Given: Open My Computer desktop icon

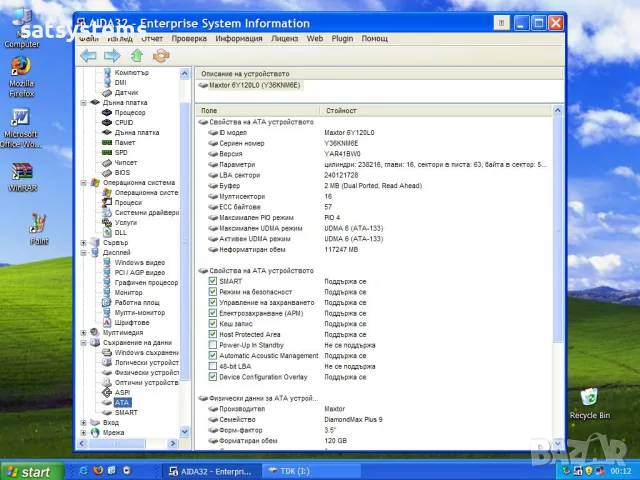Looking at the screenshot, I should pyautogui.click(x=21, y=29).
